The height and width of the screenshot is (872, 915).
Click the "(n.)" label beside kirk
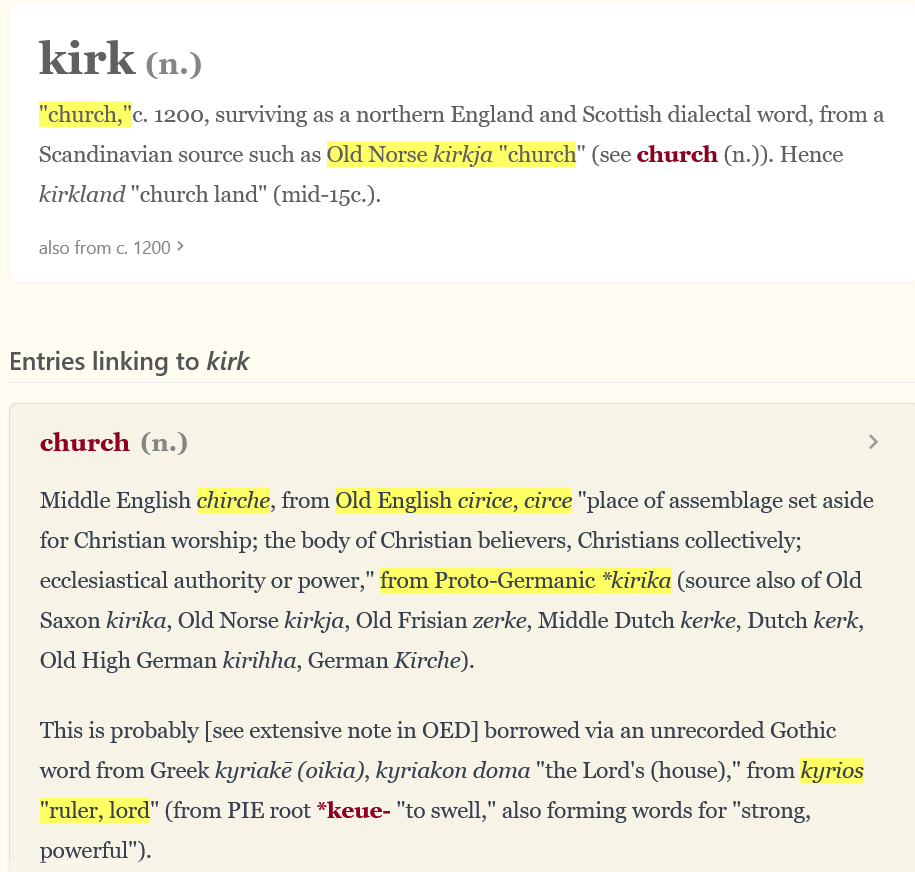pos(174,65)
